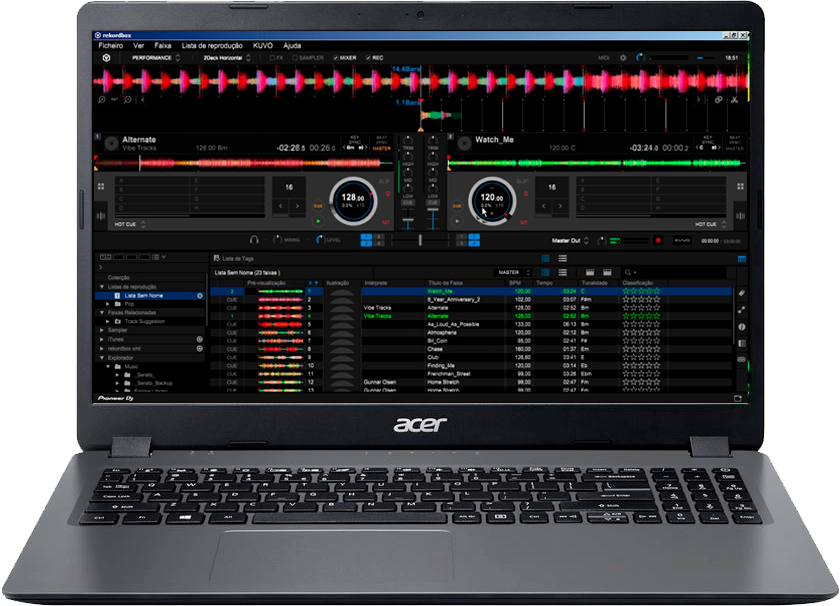840x606 pixels.
Task: Uncheck the REC checkbox
Action: point(368,58)
